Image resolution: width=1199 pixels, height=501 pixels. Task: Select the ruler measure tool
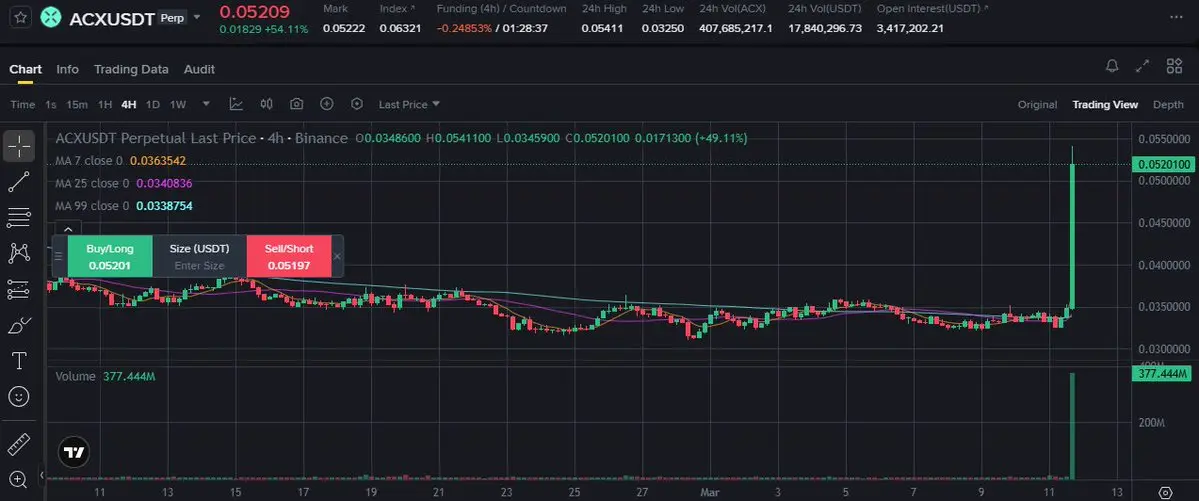coord(19,444)
